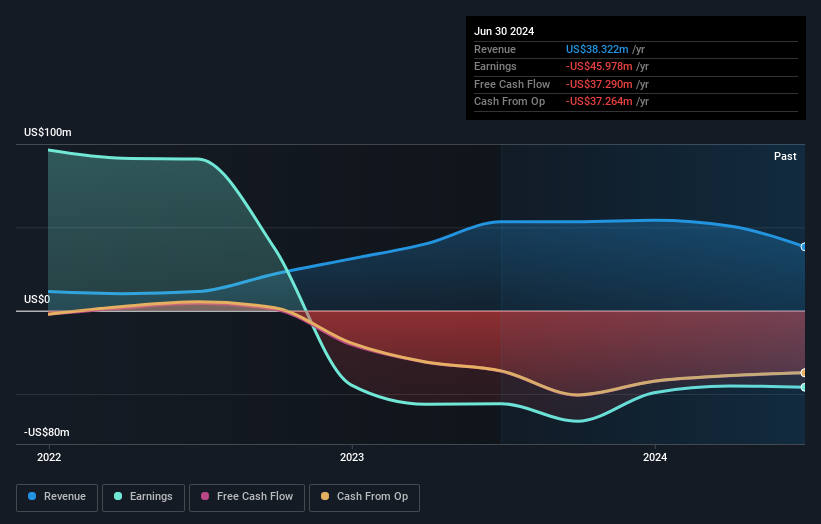Viewport: 821px width, 524px height.
Task: Click the teal Earnings legend dot
Action: click(x=118, y=496)
